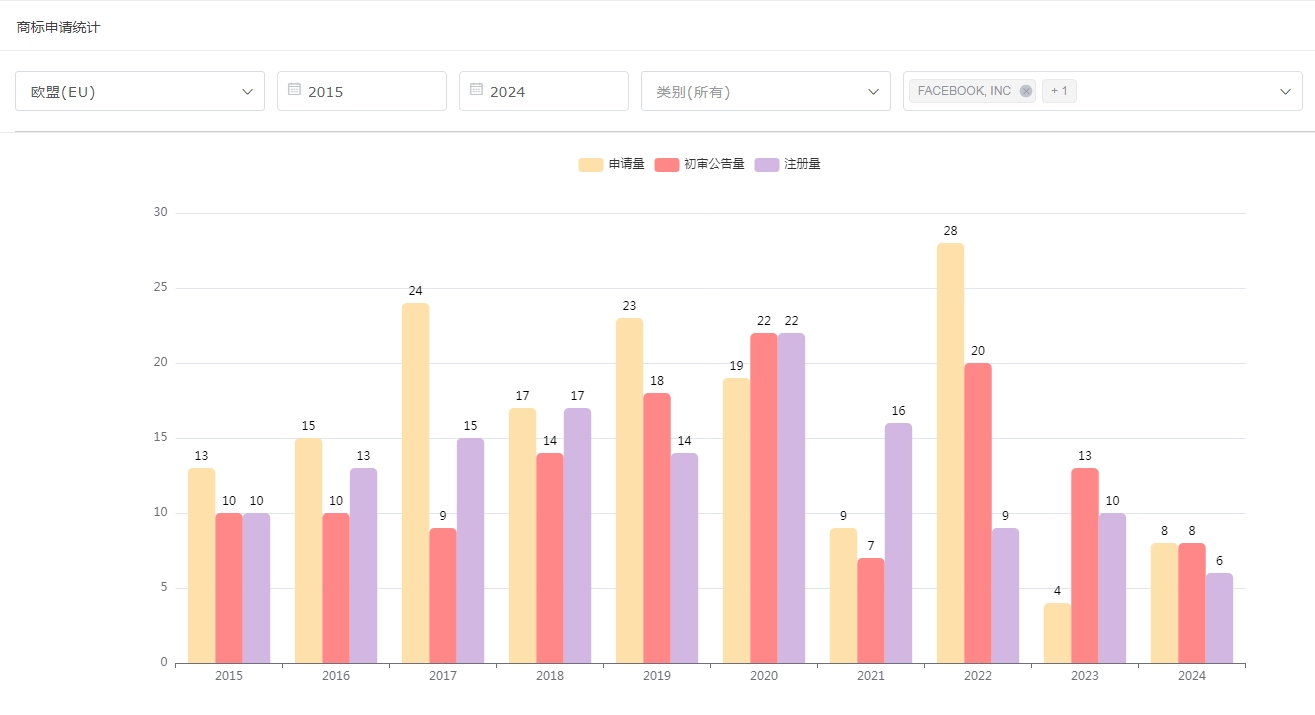Click the purple 注册量 legend swatch
This screenshot has height=715, width=1315.
767,164
